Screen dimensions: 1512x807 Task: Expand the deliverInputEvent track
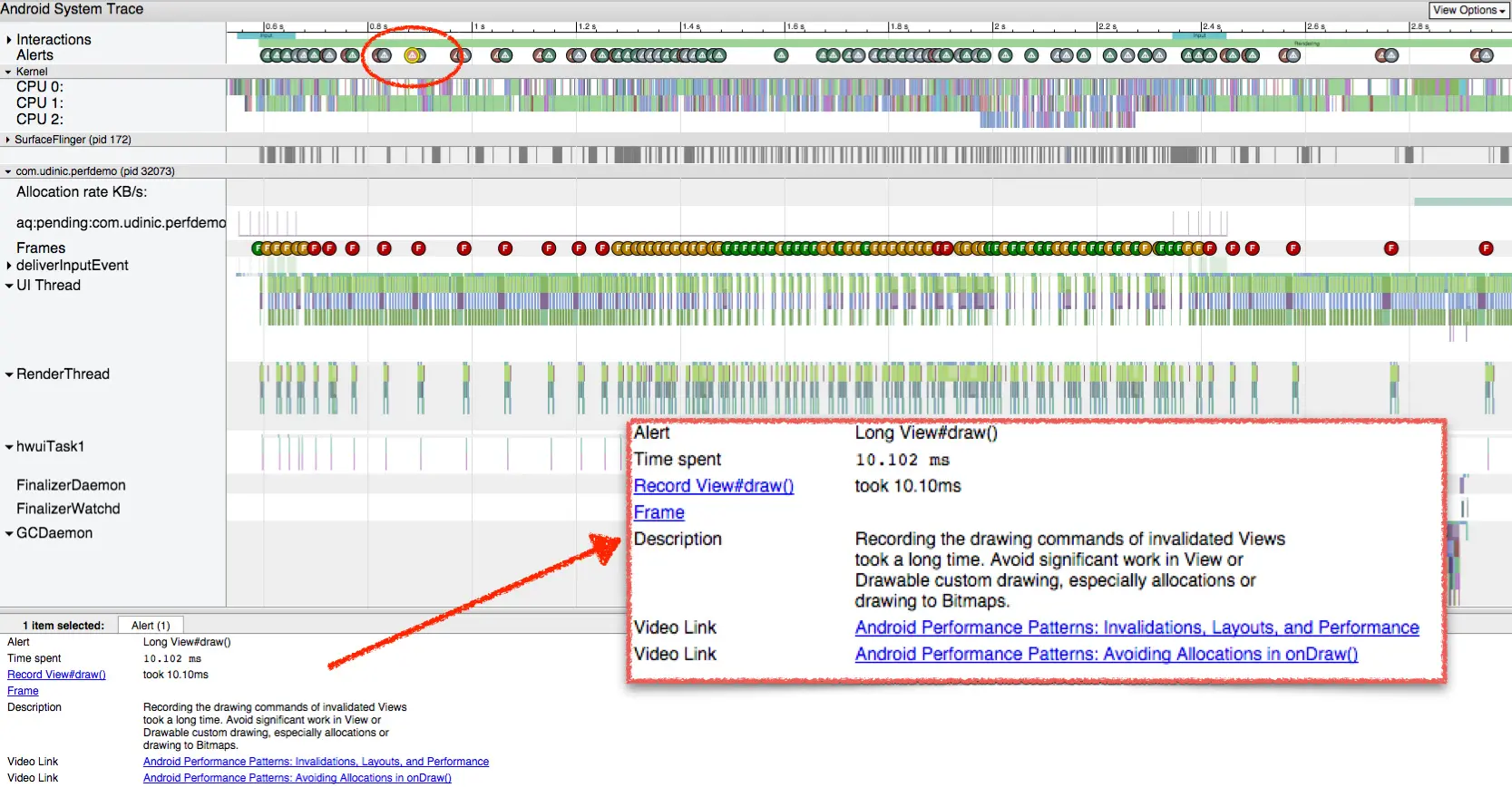pyautogui.click(x=9, y=266)
